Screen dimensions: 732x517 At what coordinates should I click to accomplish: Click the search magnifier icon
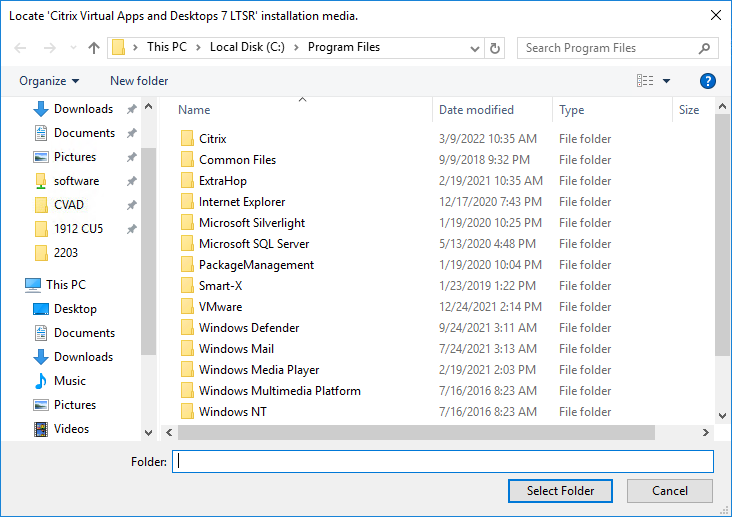(704, 48)
